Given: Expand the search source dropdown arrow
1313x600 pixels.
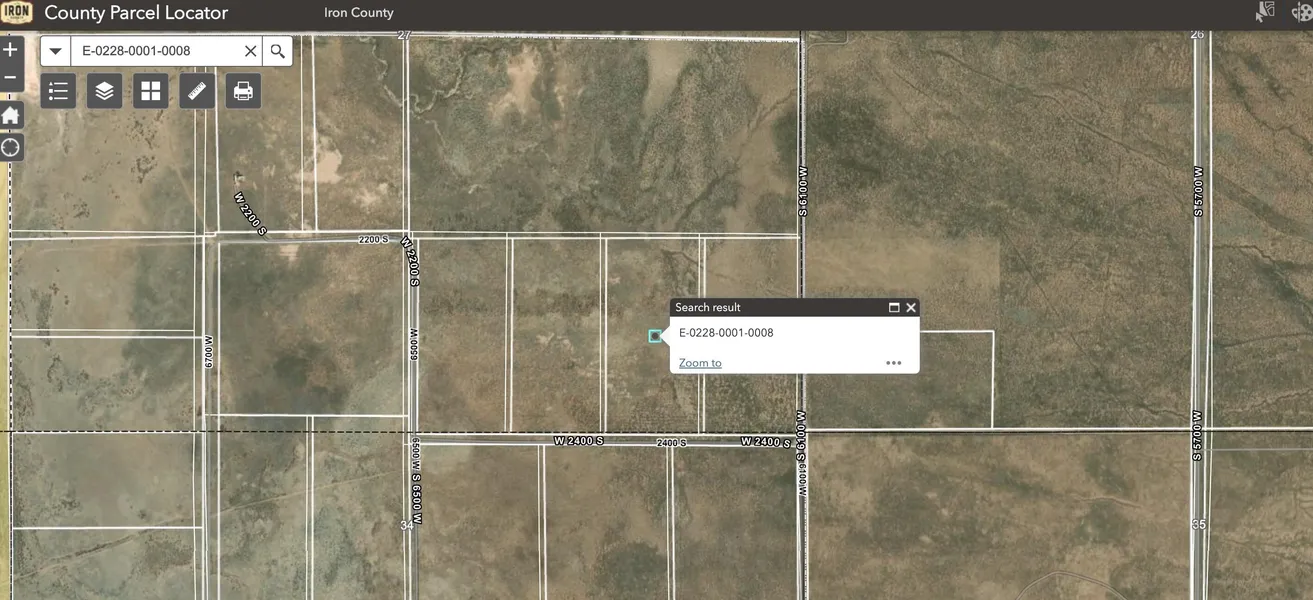Looking at the screenshot, I should [56, 51].
